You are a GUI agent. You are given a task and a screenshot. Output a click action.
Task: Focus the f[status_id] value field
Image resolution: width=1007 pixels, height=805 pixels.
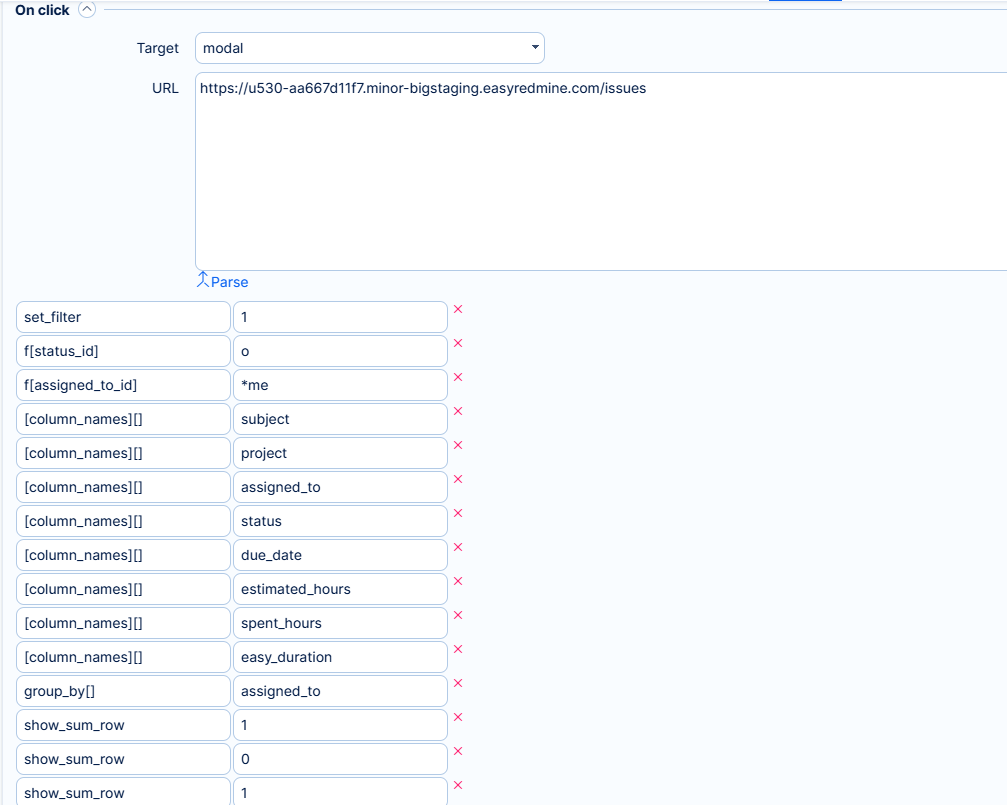point(340,351)
